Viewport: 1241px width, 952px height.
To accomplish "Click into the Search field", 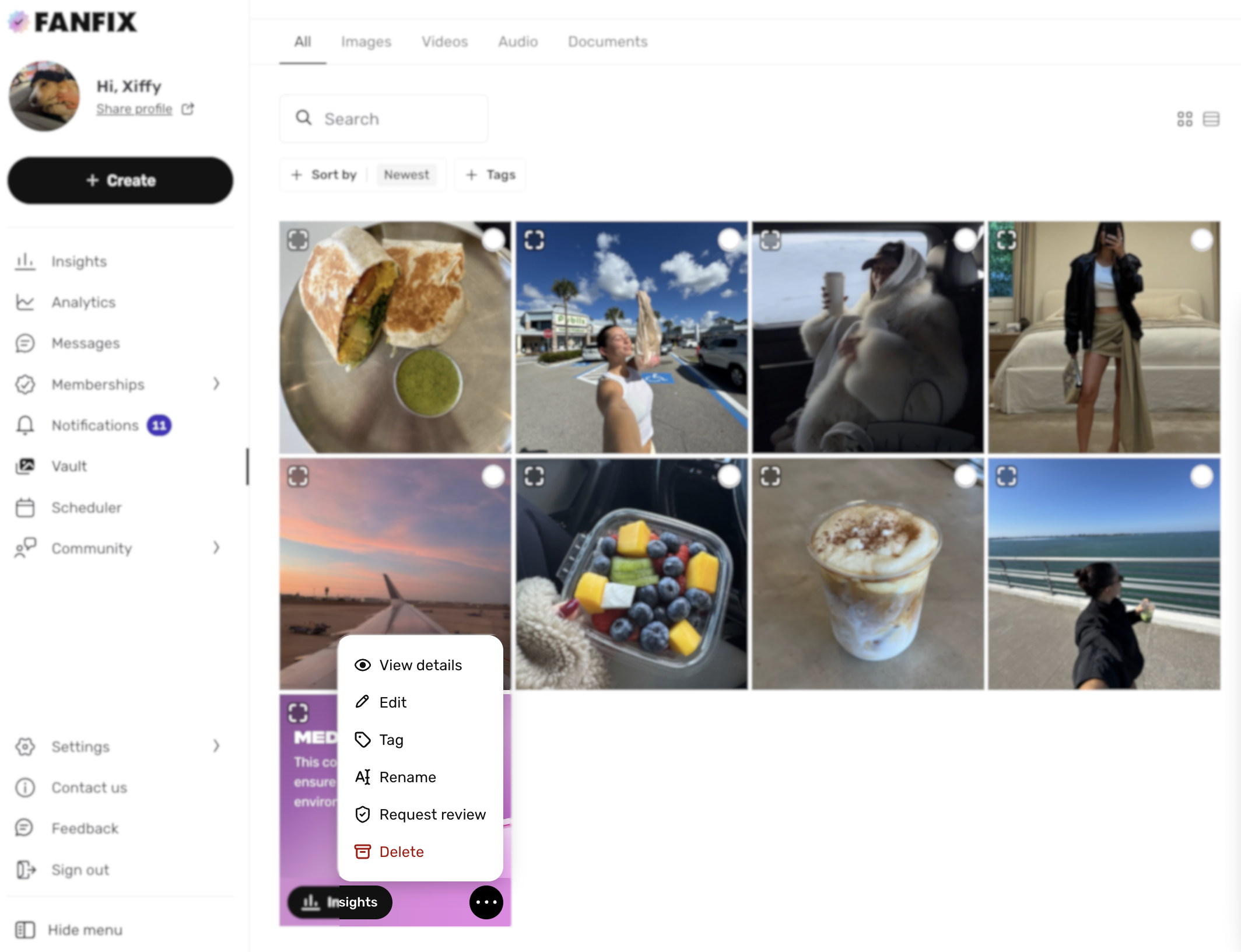I will tap(383, 119).
